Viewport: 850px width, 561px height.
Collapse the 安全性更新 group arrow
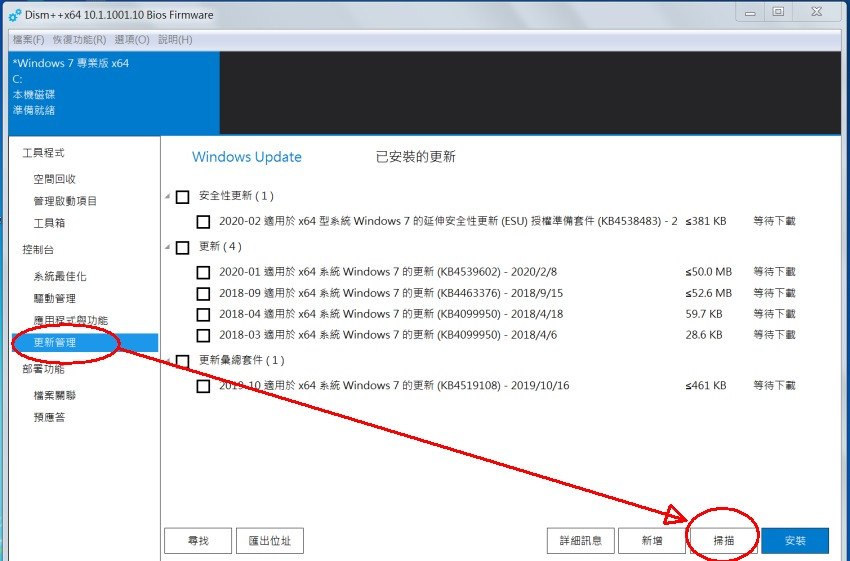[168, 196]
